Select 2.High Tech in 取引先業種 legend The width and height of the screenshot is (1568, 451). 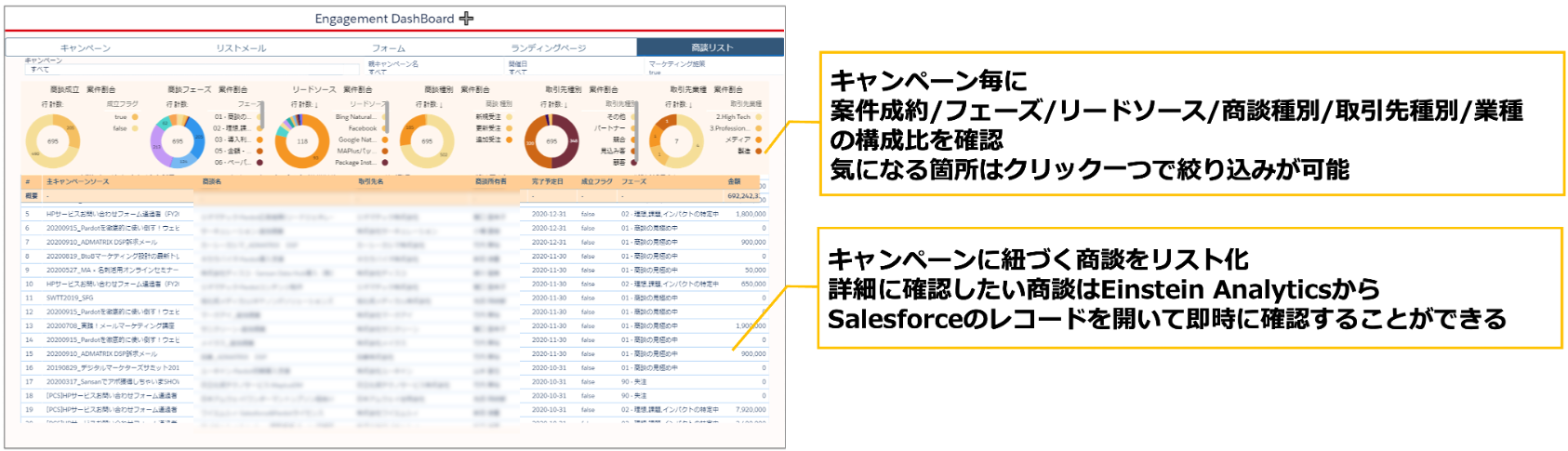coord(738,117)
